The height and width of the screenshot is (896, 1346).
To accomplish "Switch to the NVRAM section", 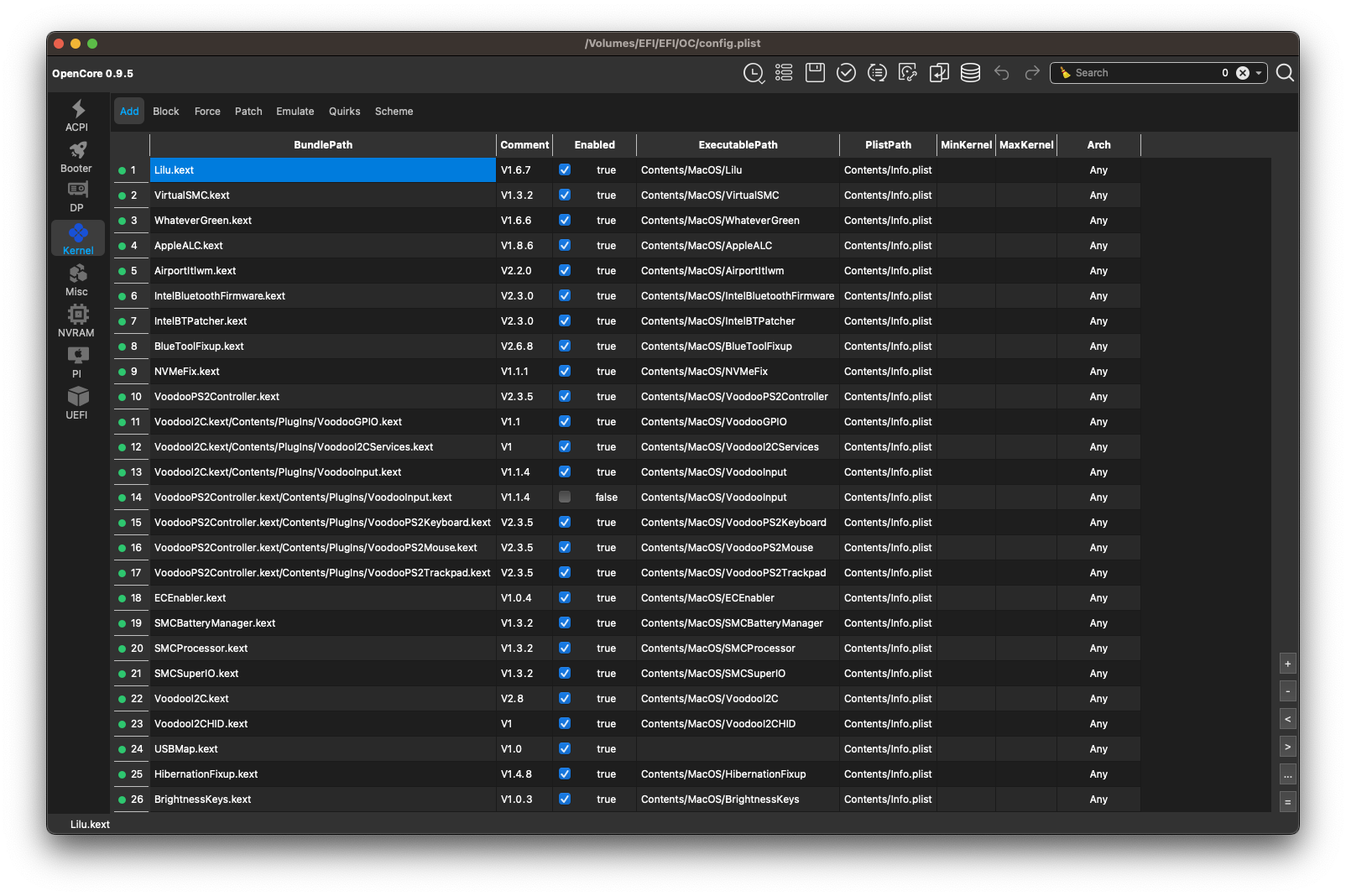I will [x=76, y=320].
